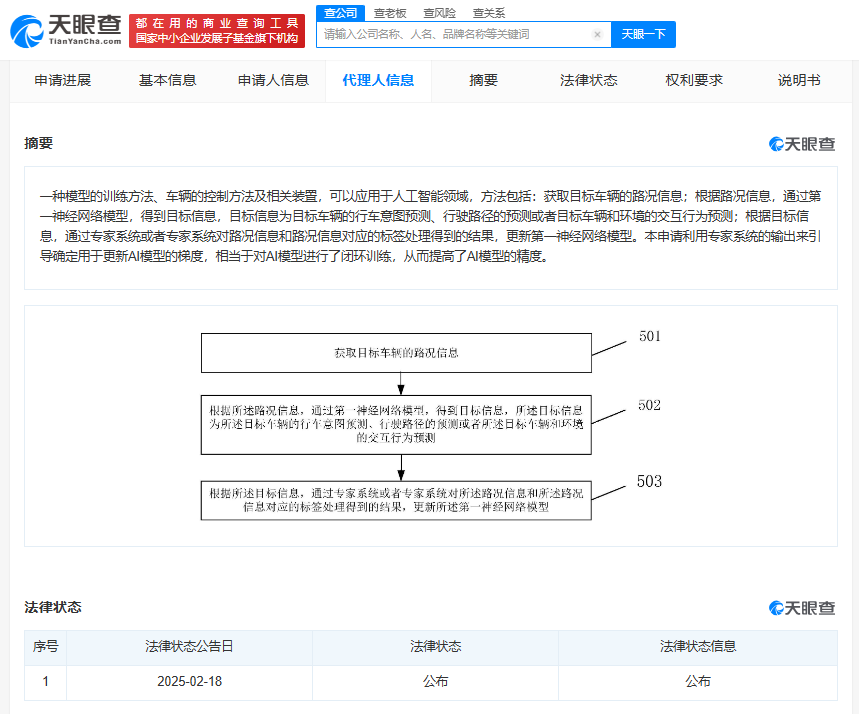Click the Tianyancha logo in the header
Screen dimensions: 859x714
tap(66, 30)
